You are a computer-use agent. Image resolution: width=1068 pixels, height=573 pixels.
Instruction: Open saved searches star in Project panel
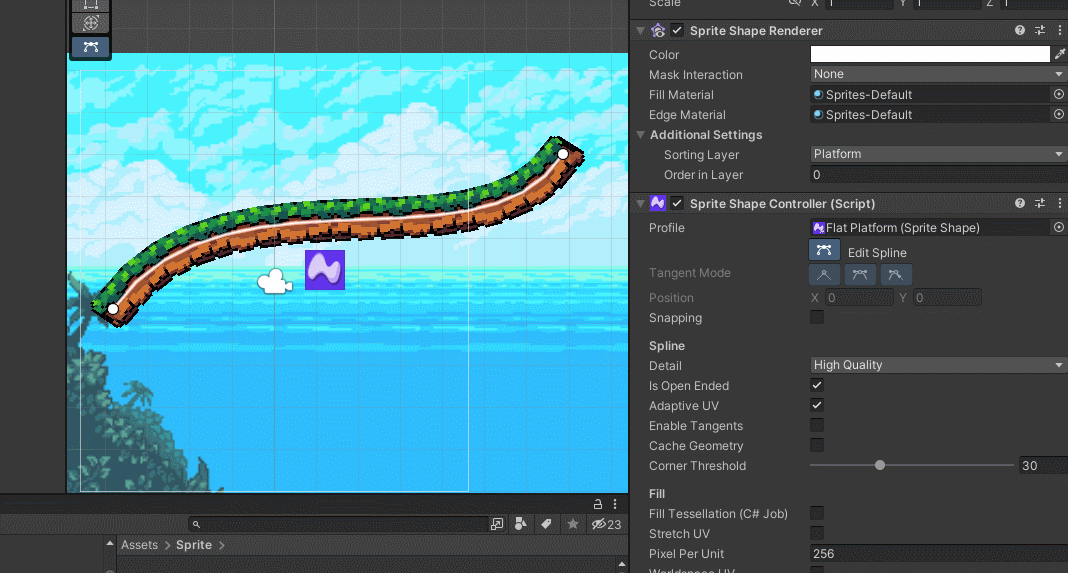[573, 524]
